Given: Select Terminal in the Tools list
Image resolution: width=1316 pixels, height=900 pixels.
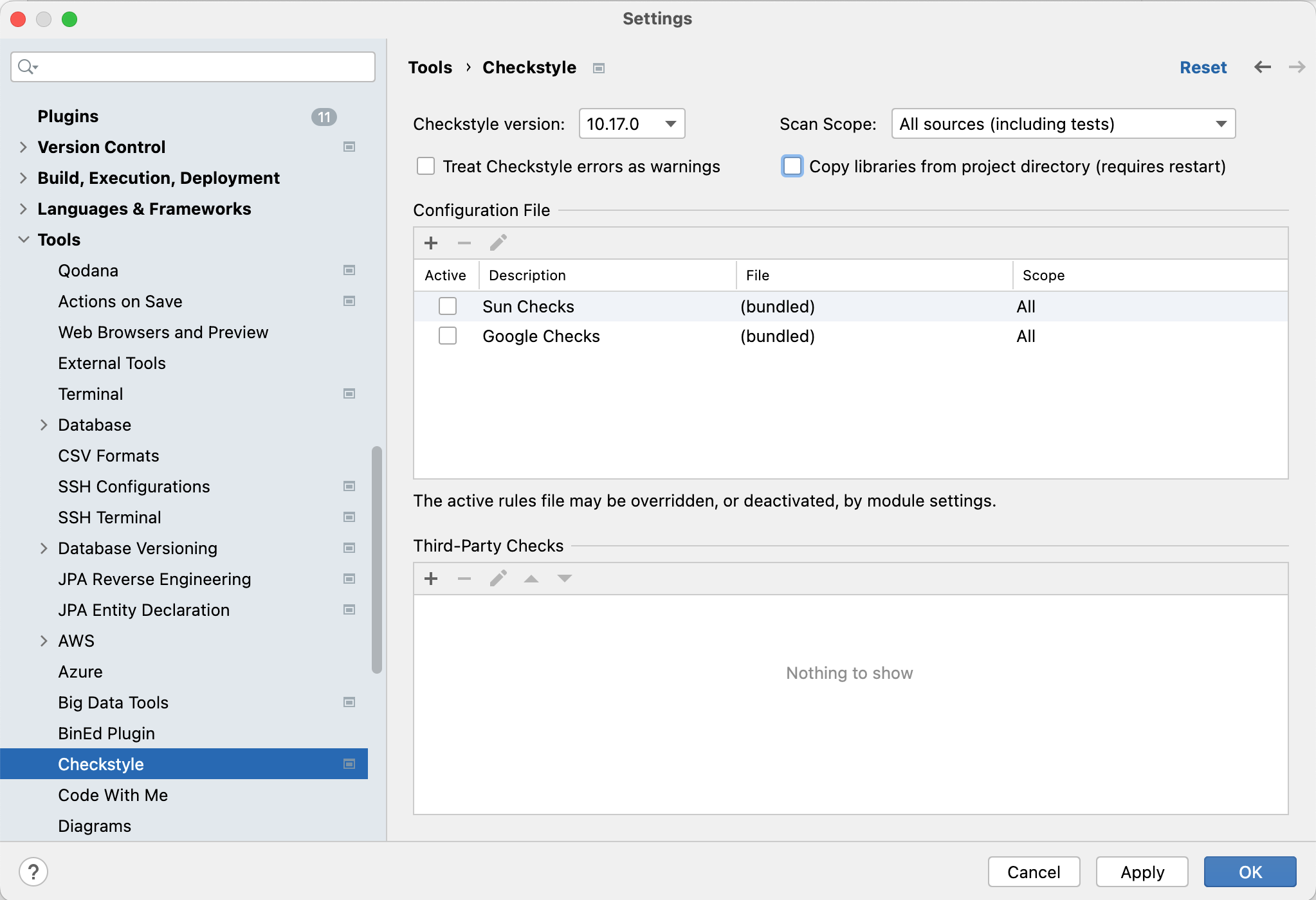Looking at the screenshot, I should pos(91,394).
